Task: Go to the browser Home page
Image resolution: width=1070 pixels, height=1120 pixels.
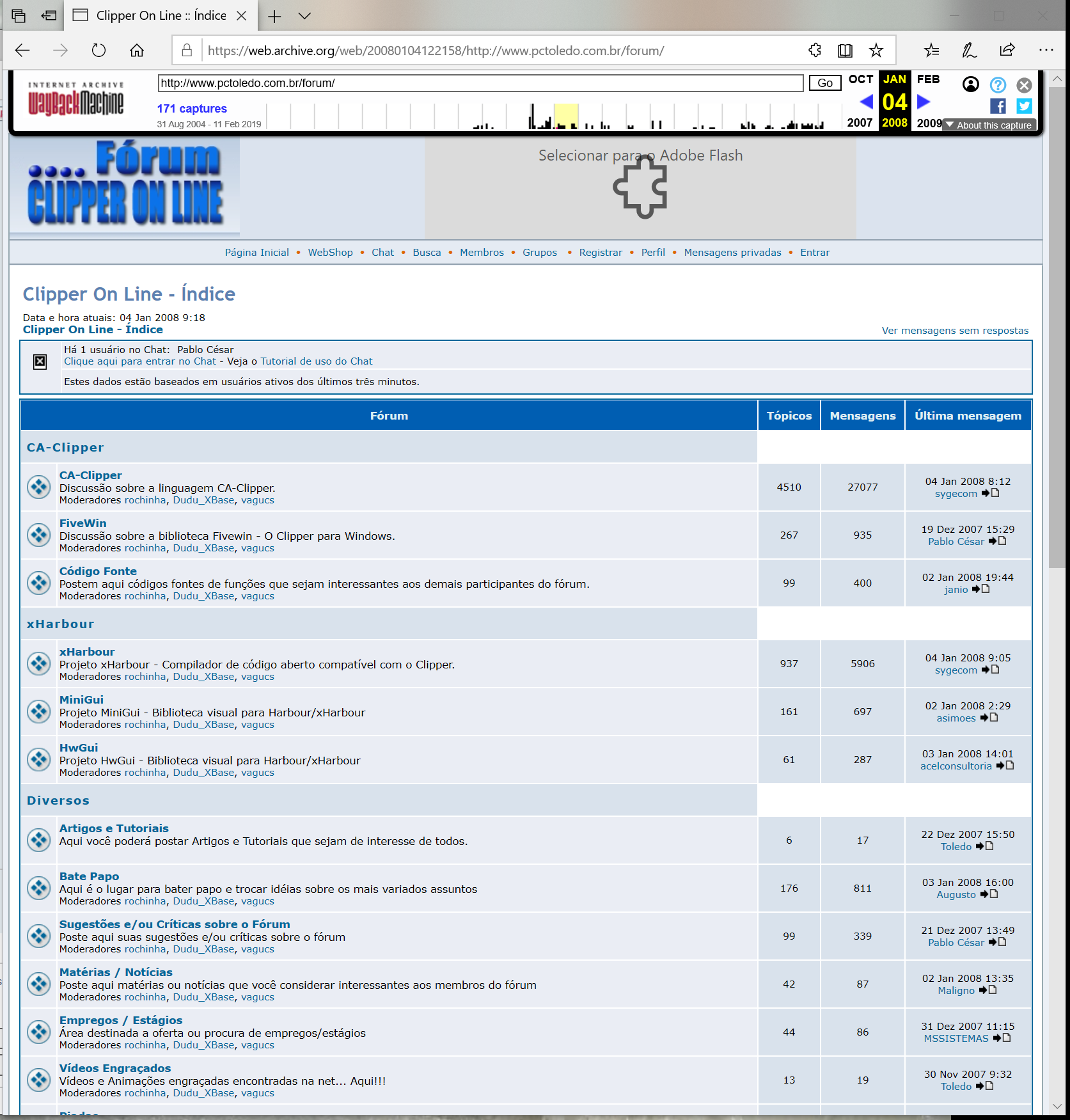Action: click(137, 51)
